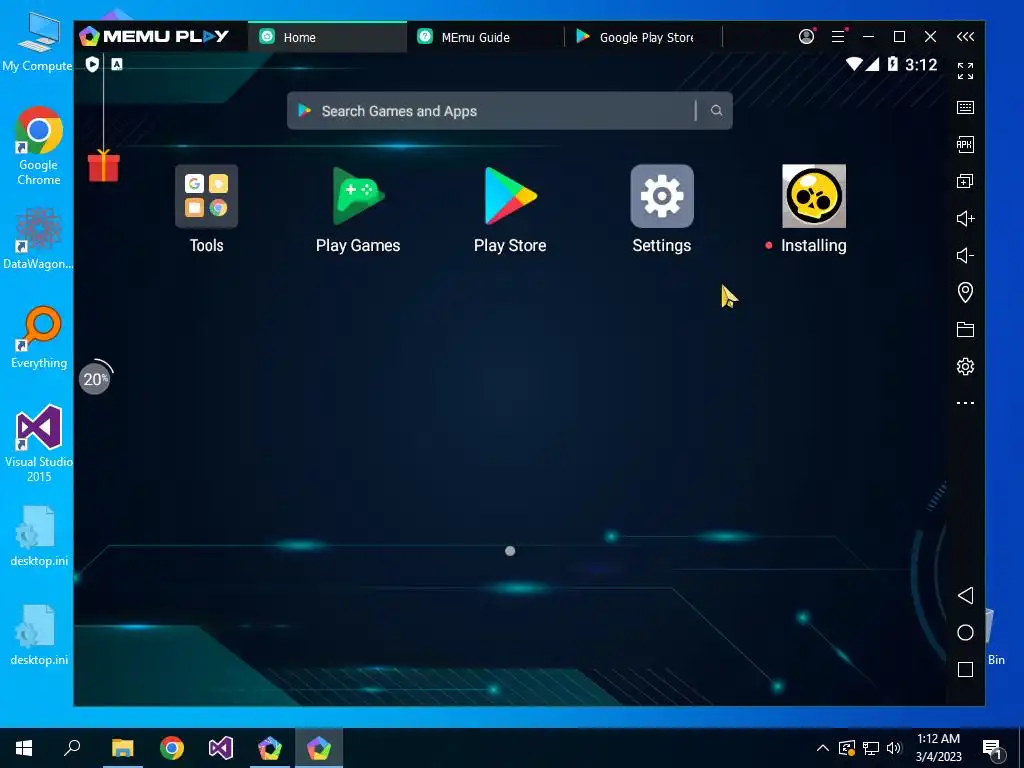1024x768 pixels.
Task: Click the APK install icon
Action: click(x=965, y=144)
